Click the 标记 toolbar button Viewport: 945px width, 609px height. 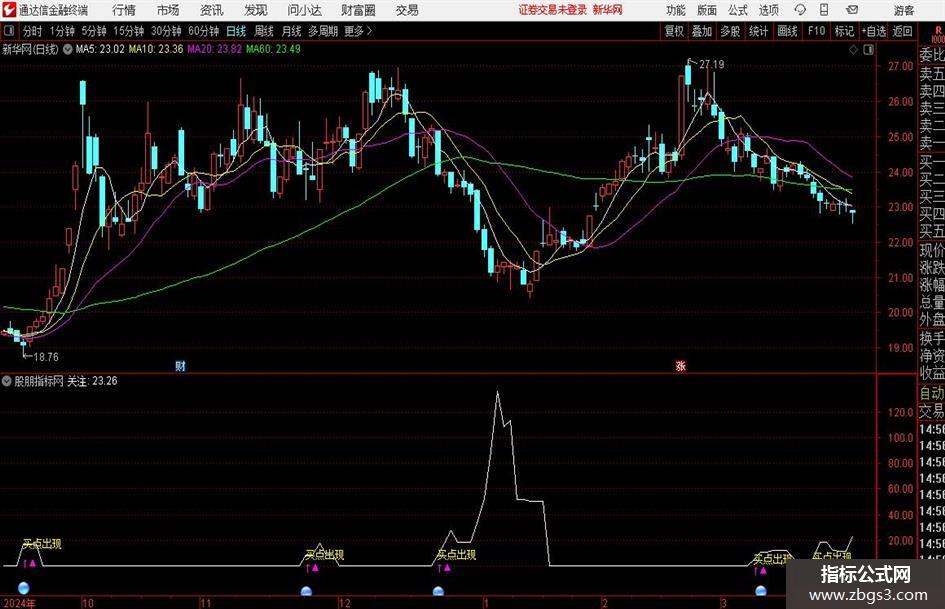pyautogui.click(x=844, y=31)
